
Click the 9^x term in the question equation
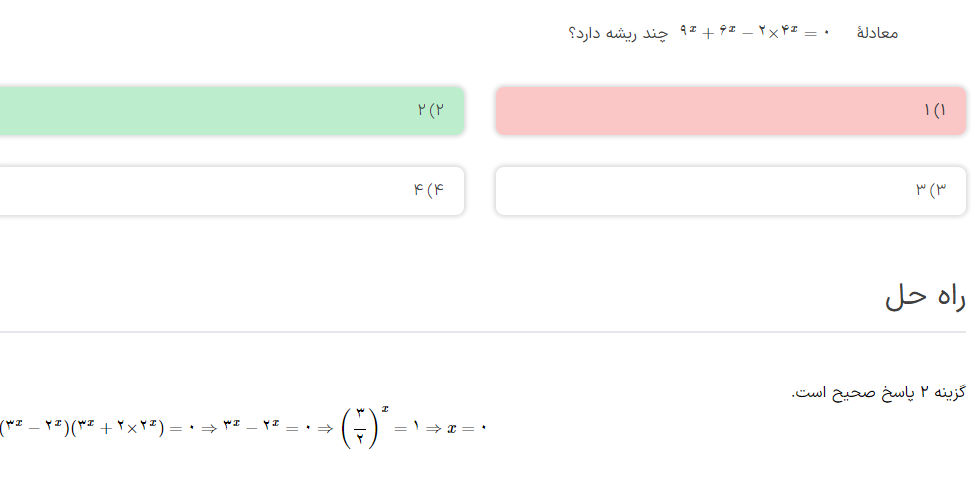click(688, 31)
